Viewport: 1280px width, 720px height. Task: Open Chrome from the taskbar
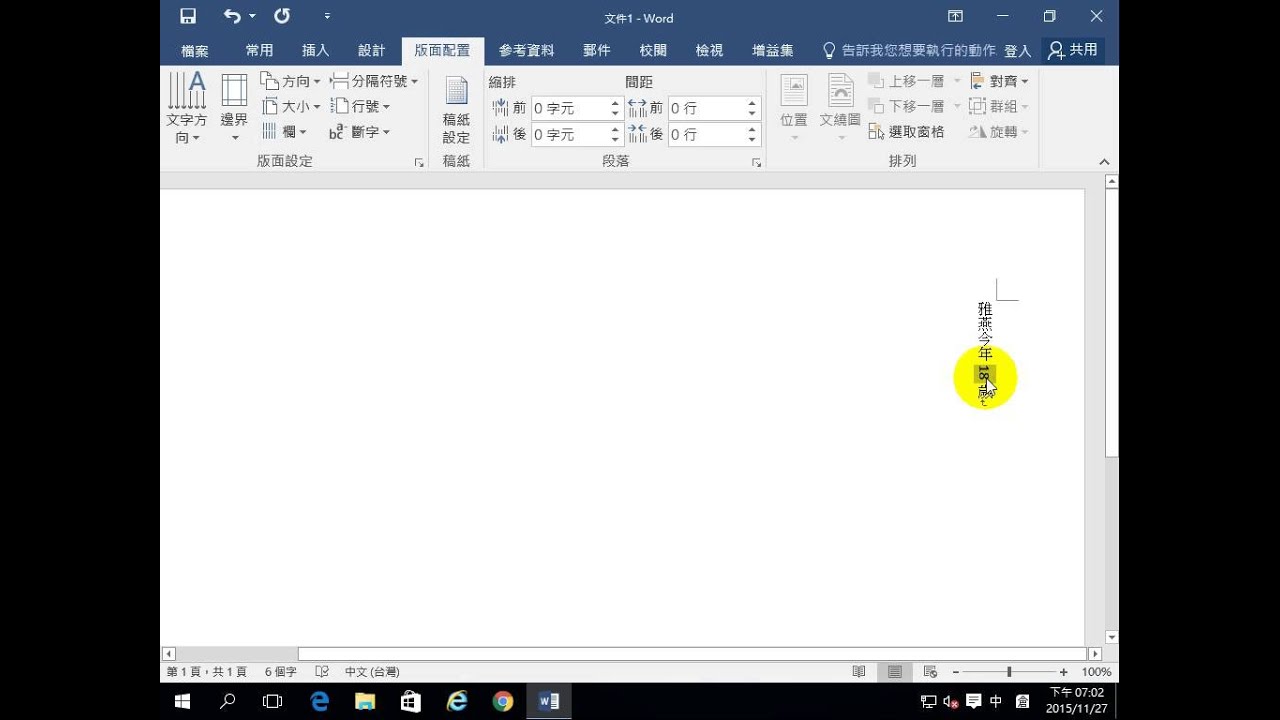pos(503,701)
